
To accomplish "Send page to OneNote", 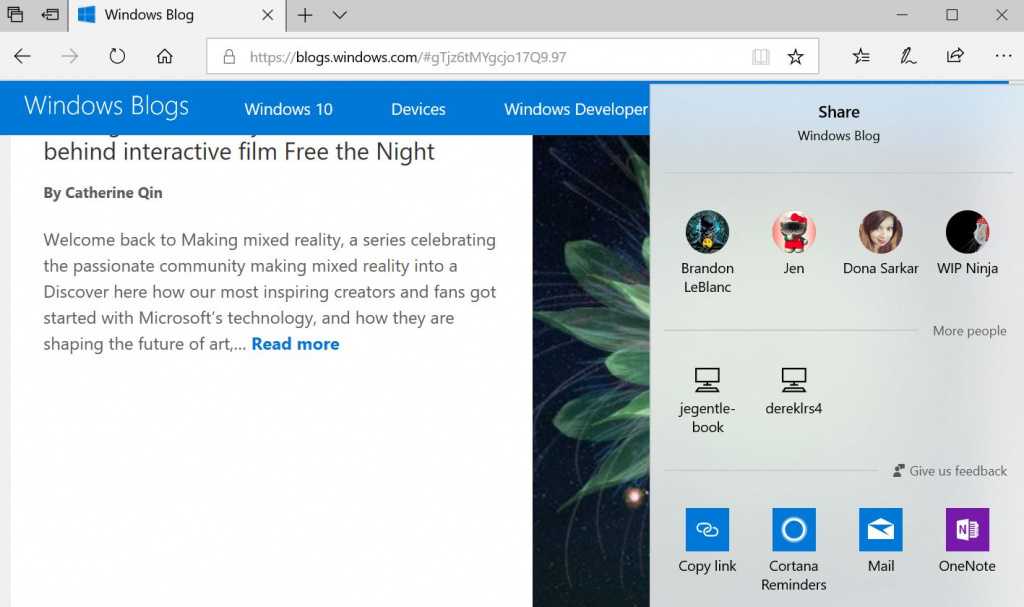I will 967,530.
